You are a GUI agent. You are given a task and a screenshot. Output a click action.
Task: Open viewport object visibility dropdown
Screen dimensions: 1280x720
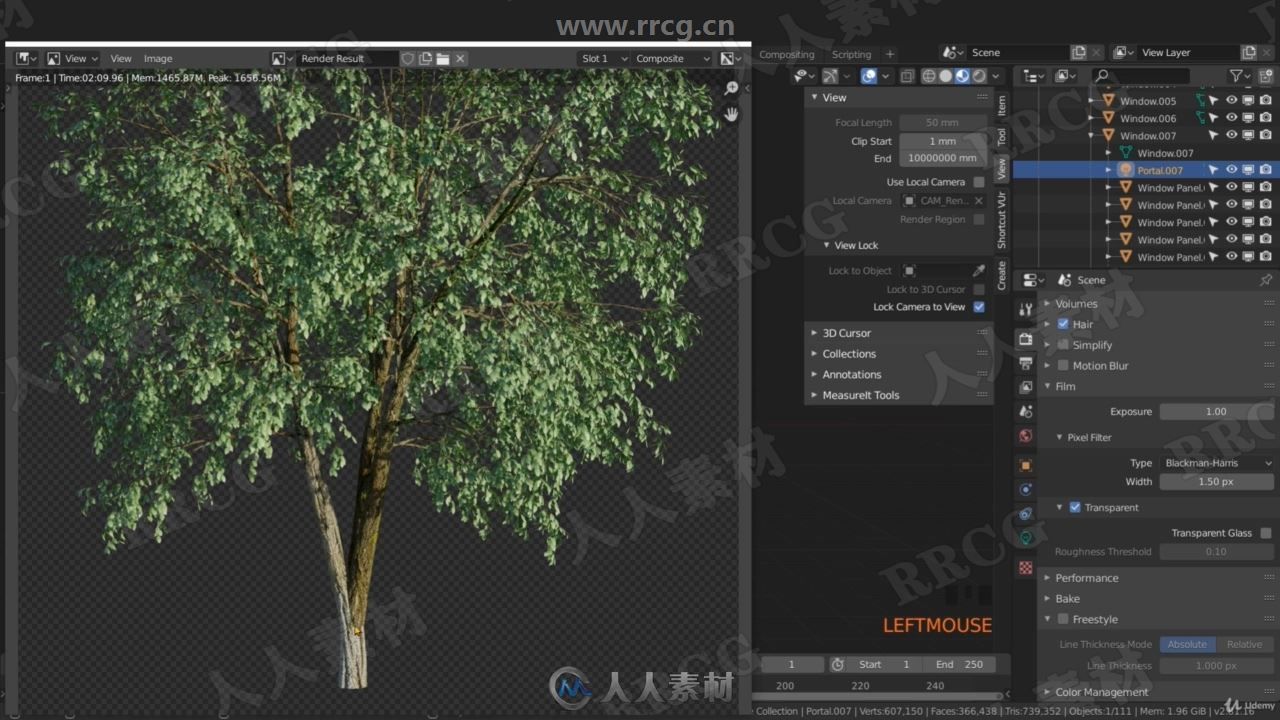pos(804,76)
